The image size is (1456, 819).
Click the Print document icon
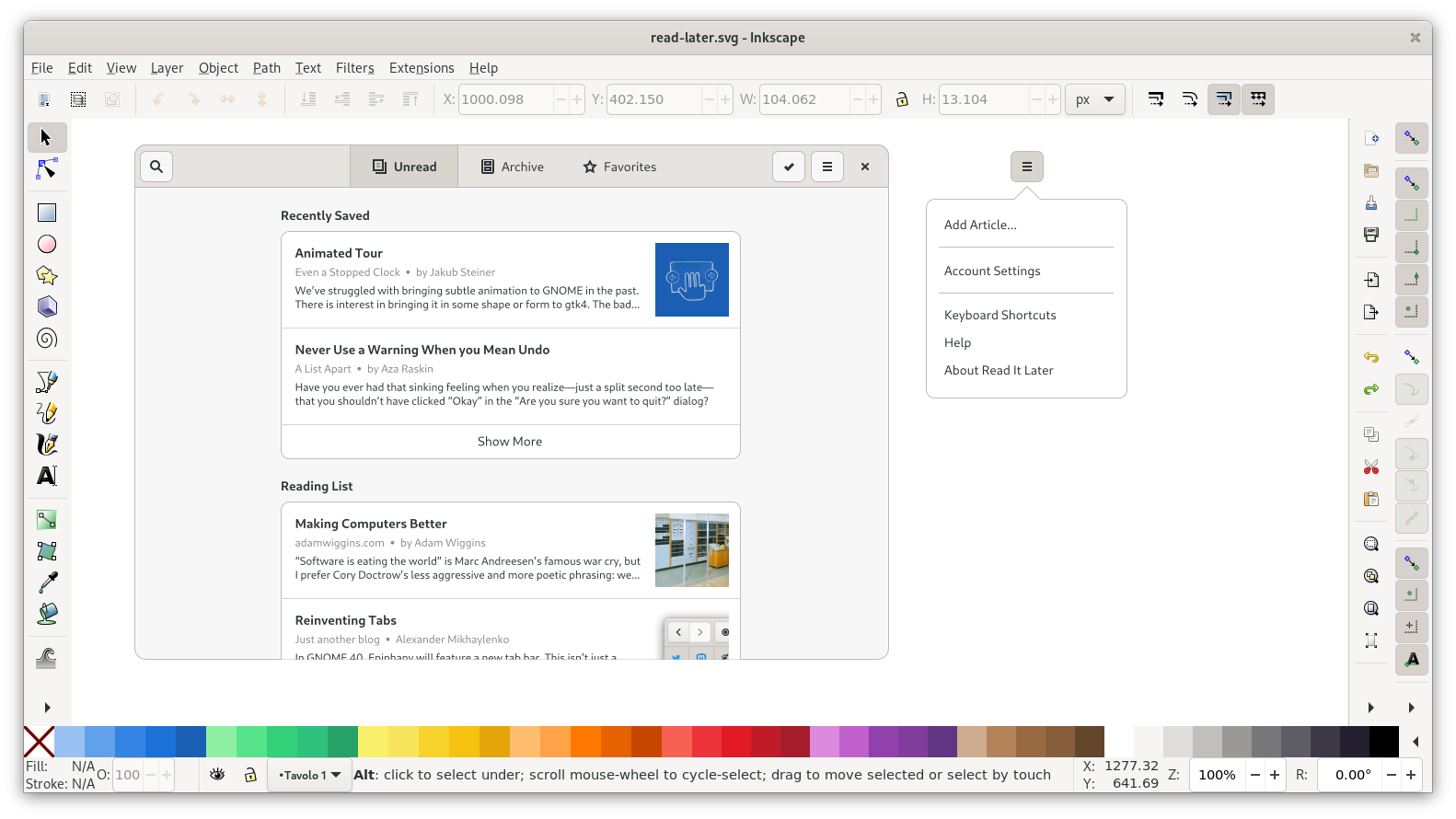(x=1371, y=235)
